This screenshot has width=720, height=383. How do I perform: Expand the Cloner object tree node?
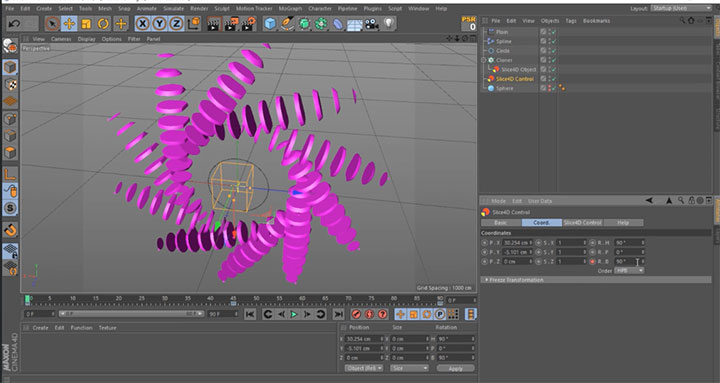coord(484,60)
